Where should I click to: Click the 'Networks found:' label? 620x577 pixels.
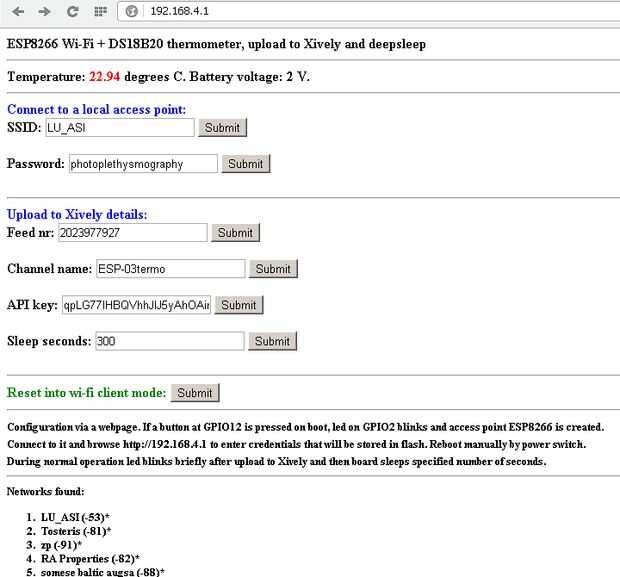pyautogui.click(x=45, y=492)
